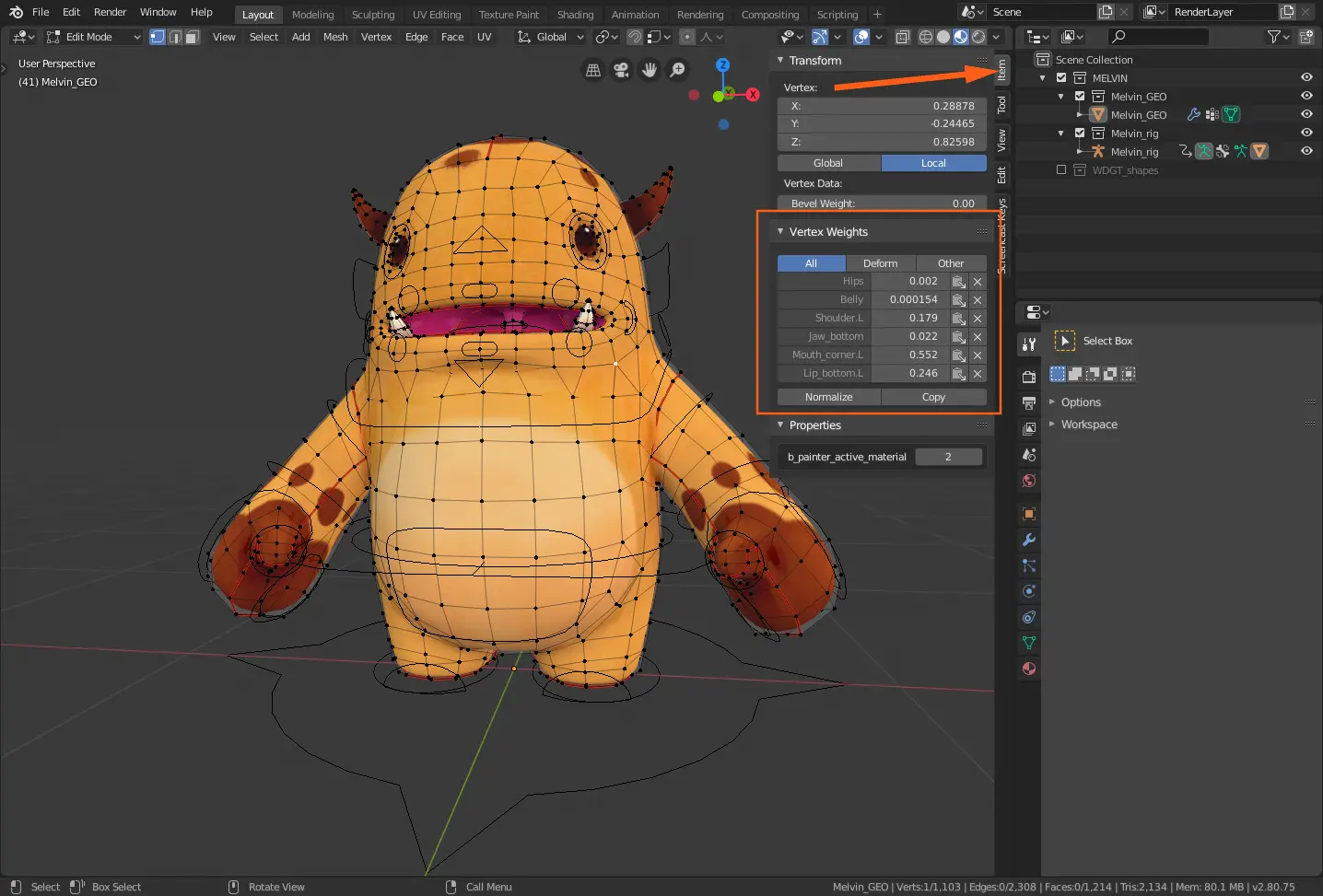The width and height of the screenshot is (1323, 896).
Task: Open the Scripting workspace tab
Action: click(837, 14)
